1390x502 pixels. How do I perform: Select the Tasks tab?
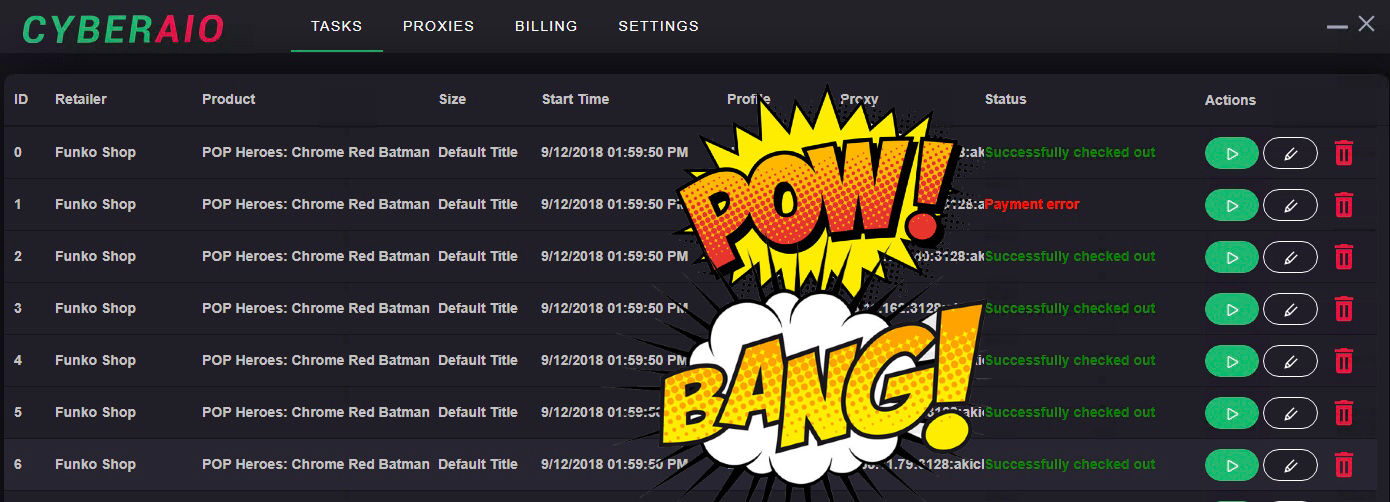(336, 26)
